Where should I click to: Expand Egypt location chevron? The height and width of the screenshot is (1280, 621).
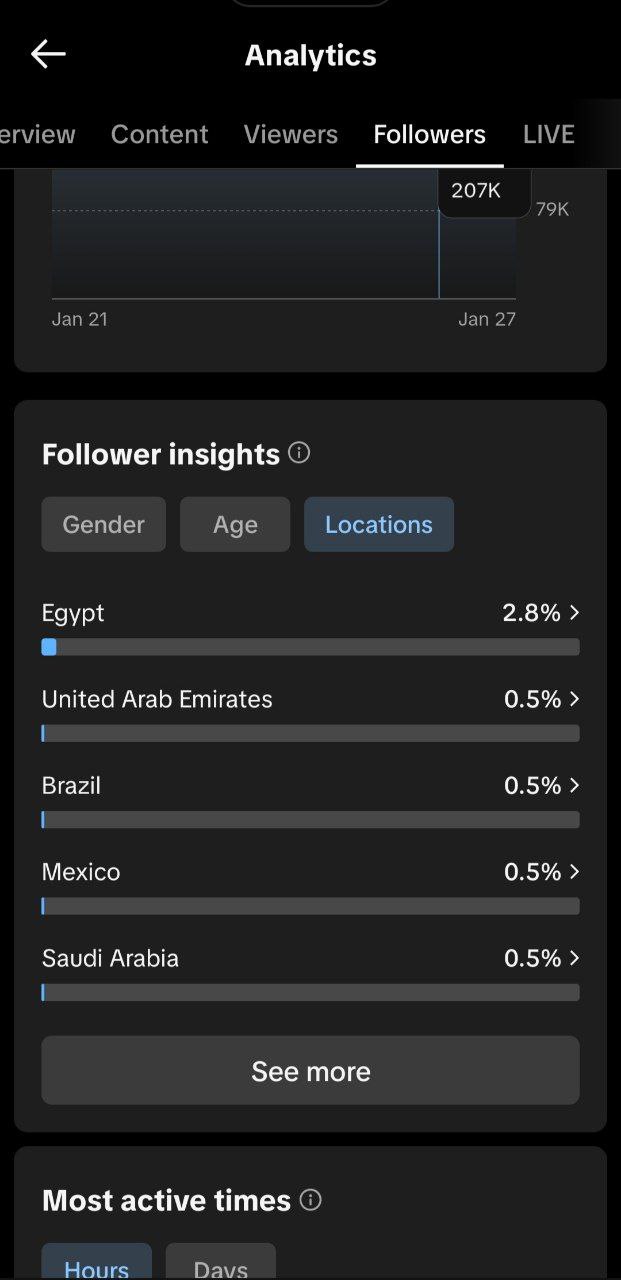574,612
